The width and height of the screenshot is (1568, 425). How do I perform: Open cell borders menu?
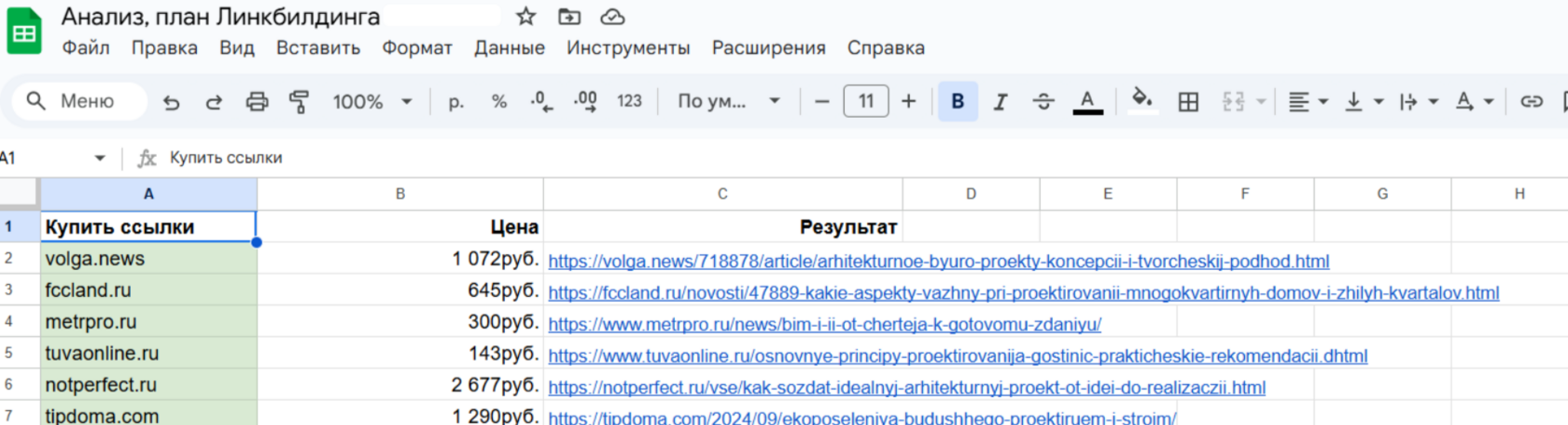pos(1188,102)
